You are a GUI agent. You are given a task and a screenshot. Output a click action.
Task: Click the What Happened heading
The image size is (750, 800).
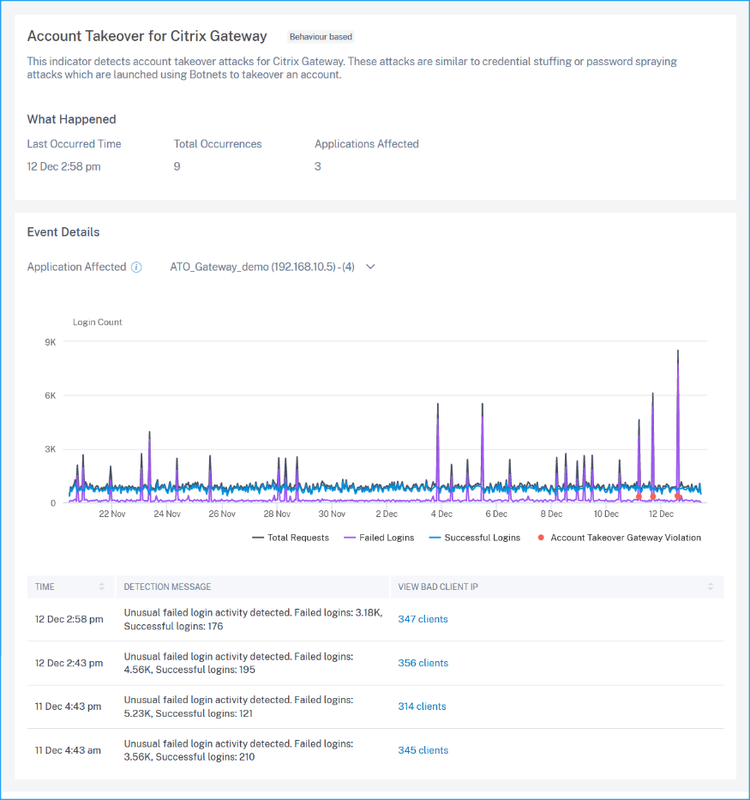point(71,119)
